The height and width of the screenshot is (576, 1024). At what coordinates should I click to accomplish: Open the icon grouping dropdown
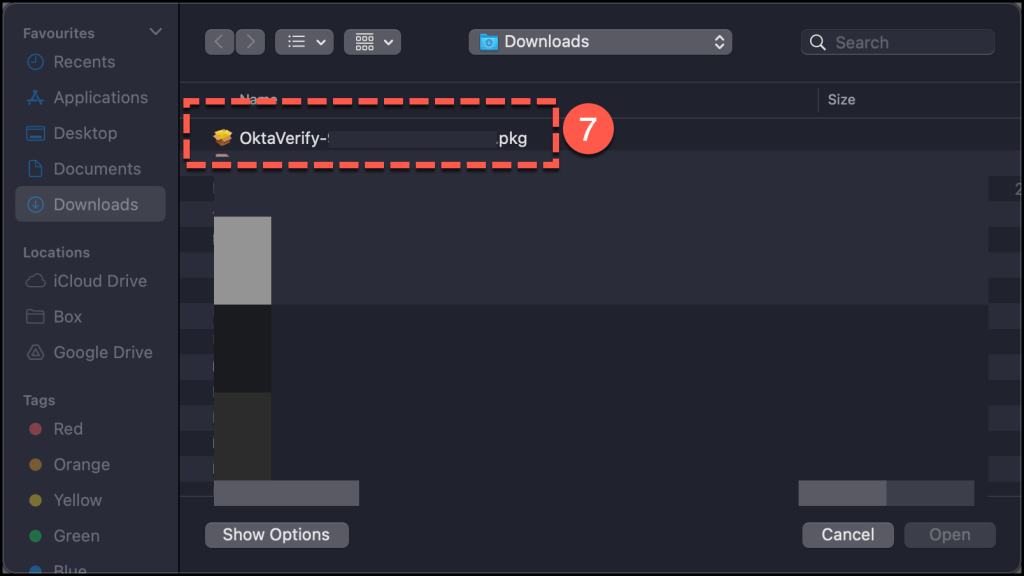(372, 42)
